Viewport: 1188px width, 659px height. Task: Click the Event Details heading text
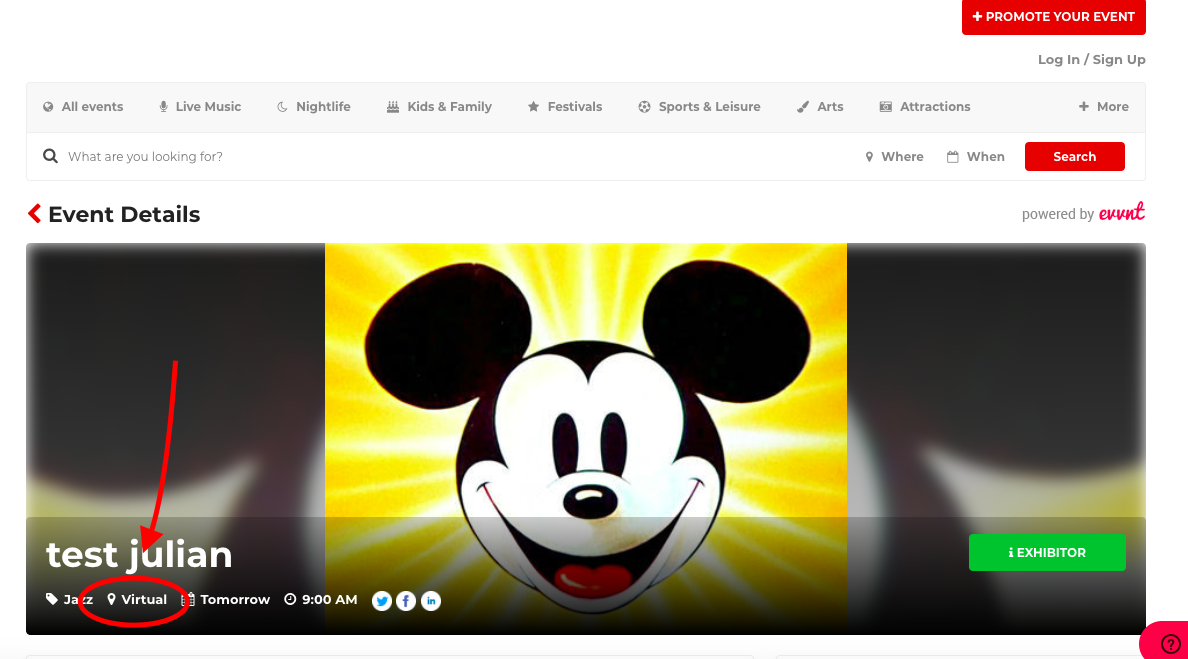point(124,214)
